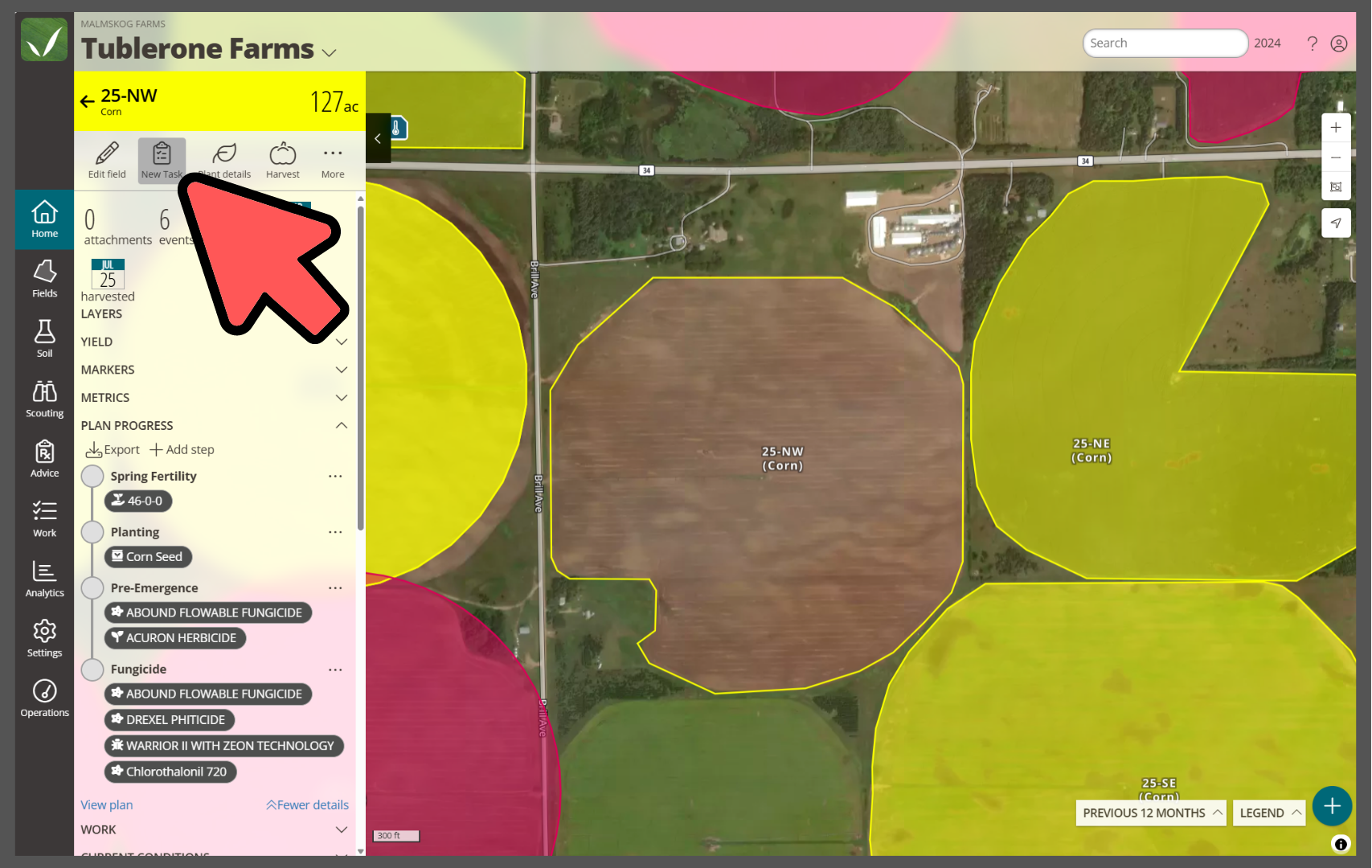Collapse the PLAN PROGRESS section
The image size is (1372, 868).
click(x=214, y=425)
